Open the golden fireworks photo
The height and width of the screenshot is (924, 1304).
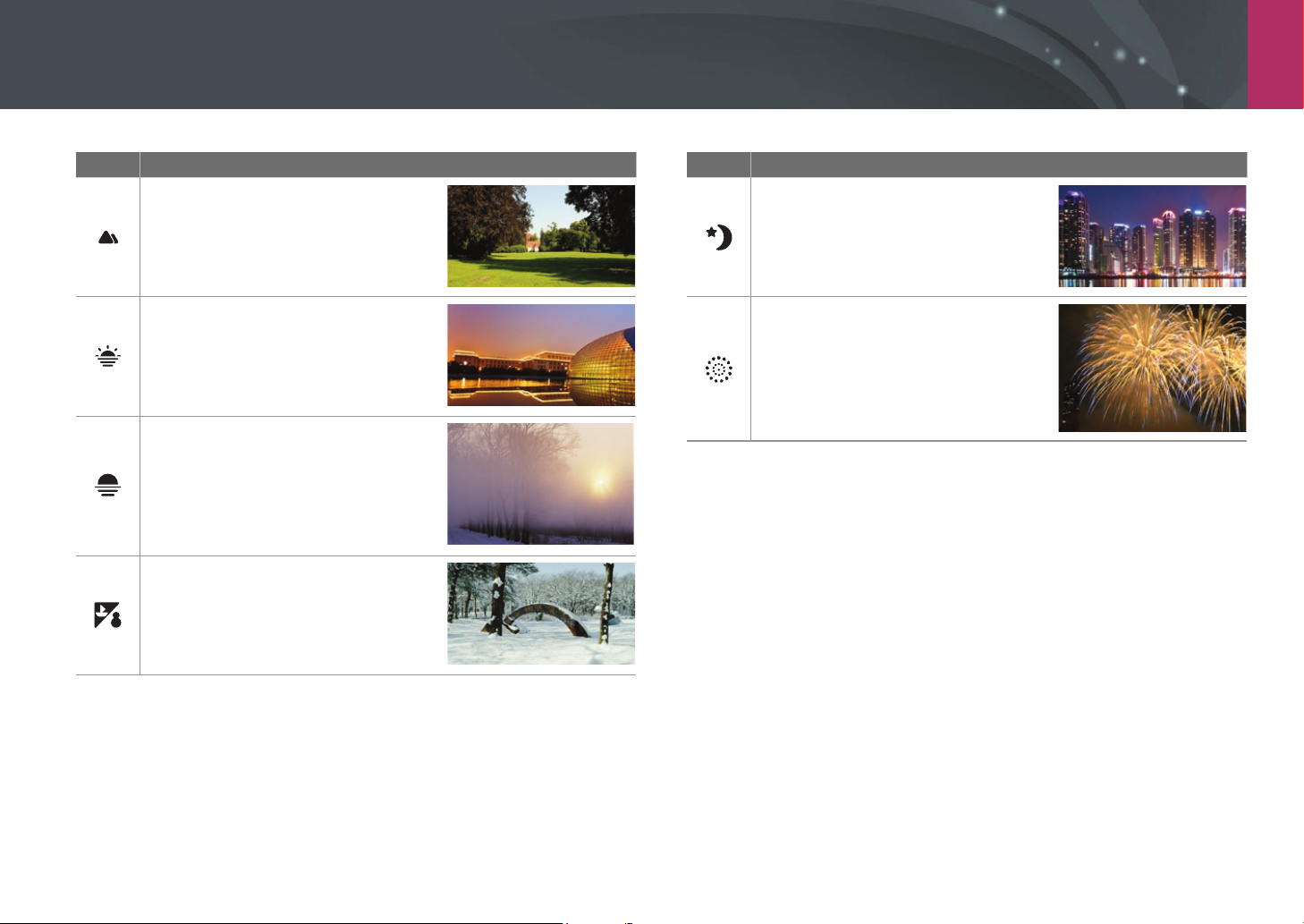coord(1152,368)
